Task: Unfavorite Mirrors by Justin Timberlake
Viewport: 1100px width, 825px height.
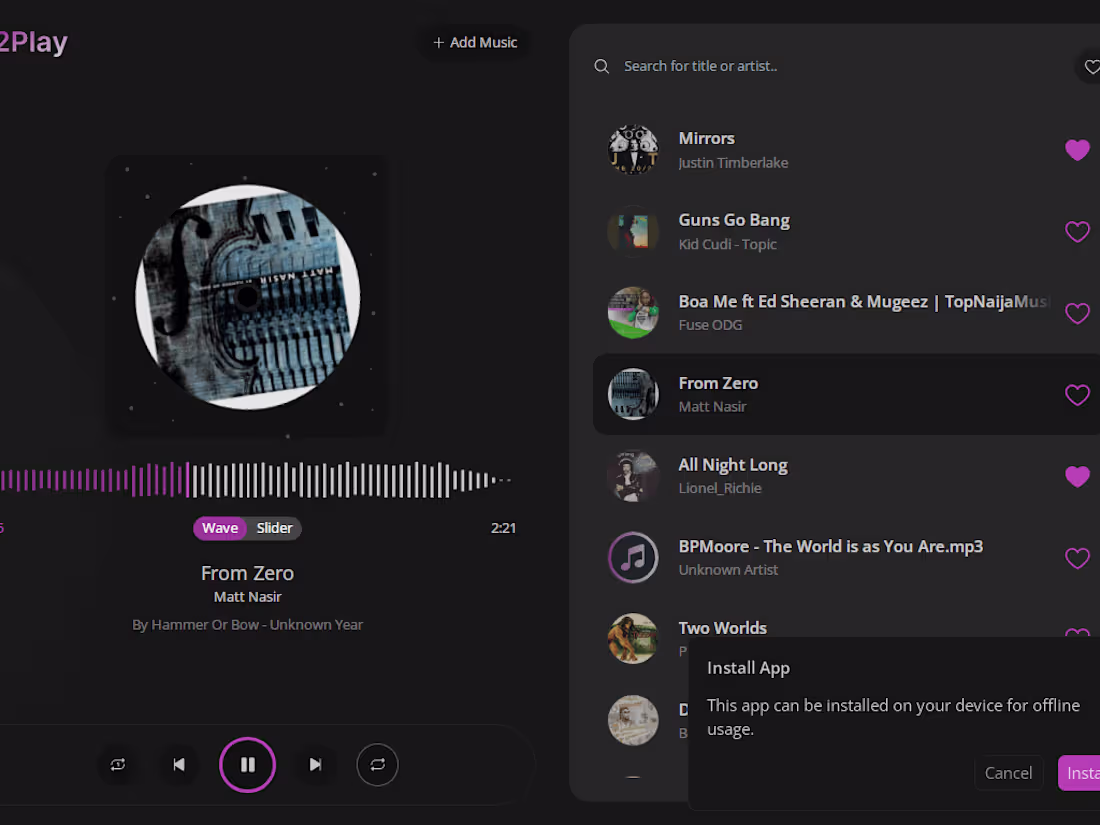Action: pyautogui.click(x=1077, y=150)
